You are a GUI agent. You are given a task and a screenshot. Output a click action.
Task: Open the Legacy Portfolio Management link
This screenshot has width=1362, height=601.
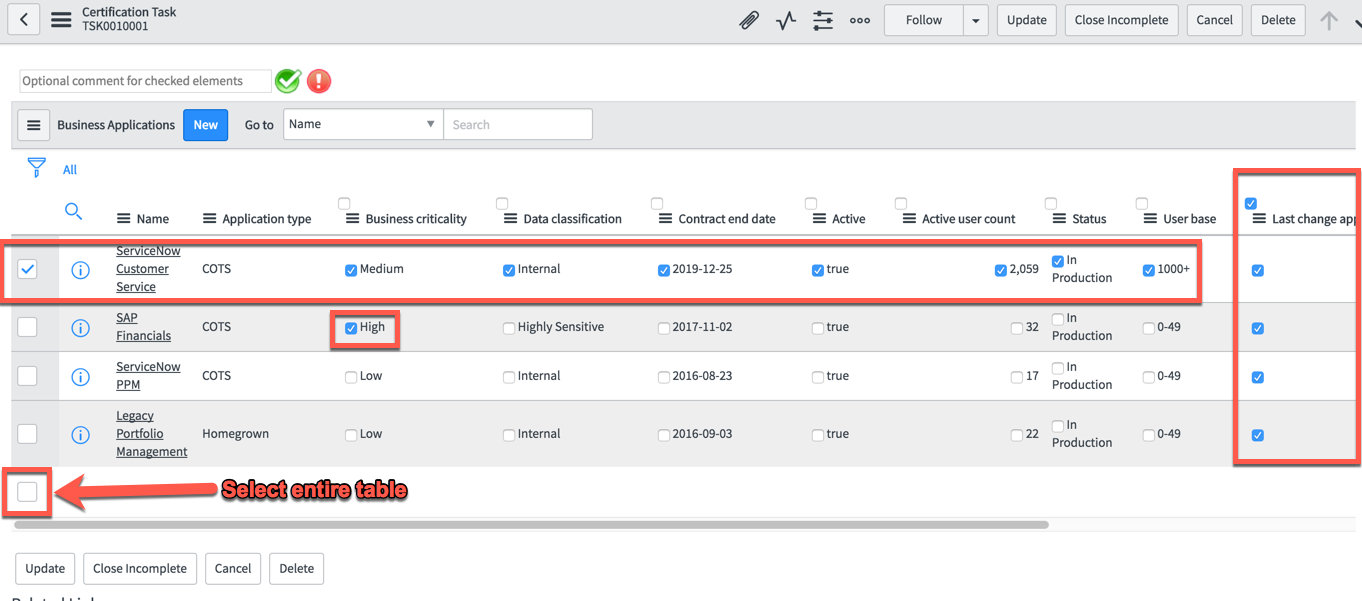point(151,434)
